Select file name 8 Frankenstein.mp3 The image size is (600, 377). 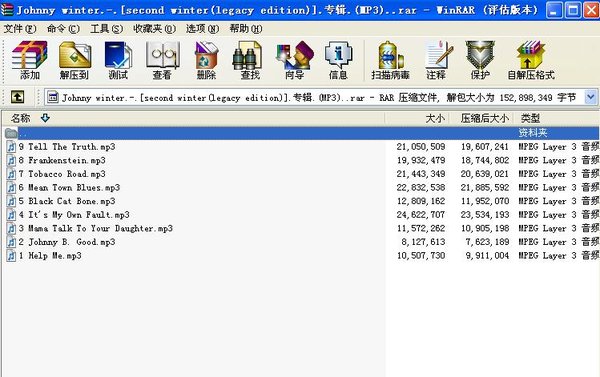tap(62, 160)
